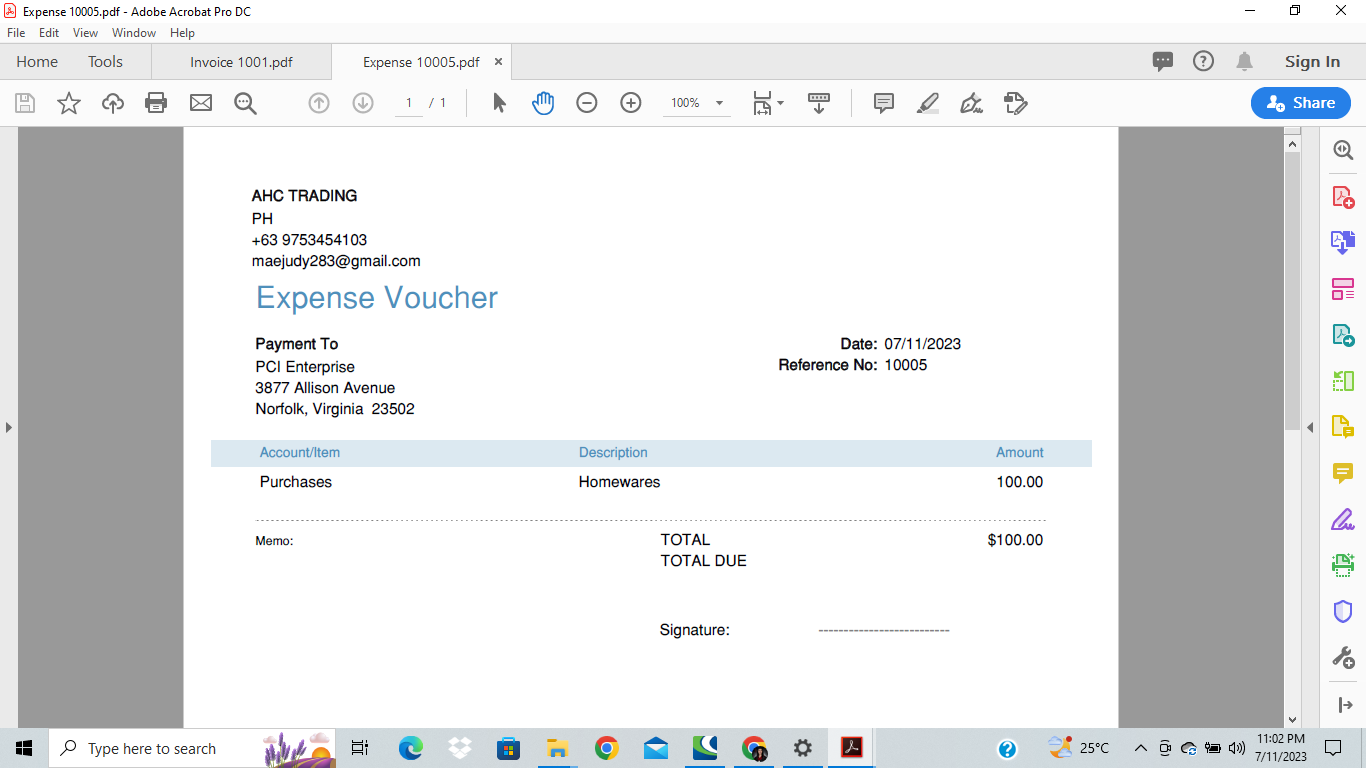Open the stamp tool in toolbar

[x=1015, y=103]
